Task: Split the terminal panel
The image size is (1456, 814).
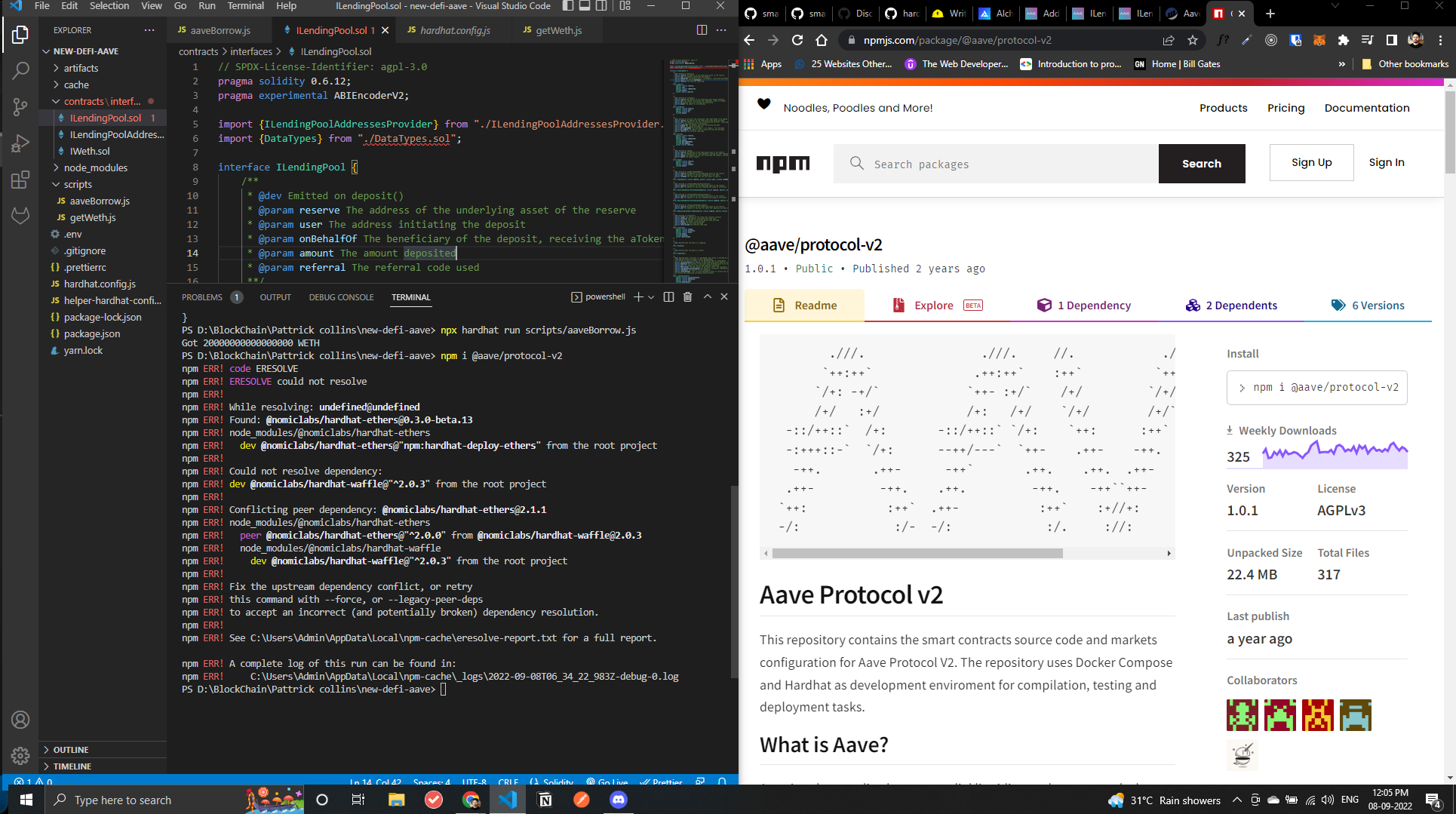Action: coord(668,297)
